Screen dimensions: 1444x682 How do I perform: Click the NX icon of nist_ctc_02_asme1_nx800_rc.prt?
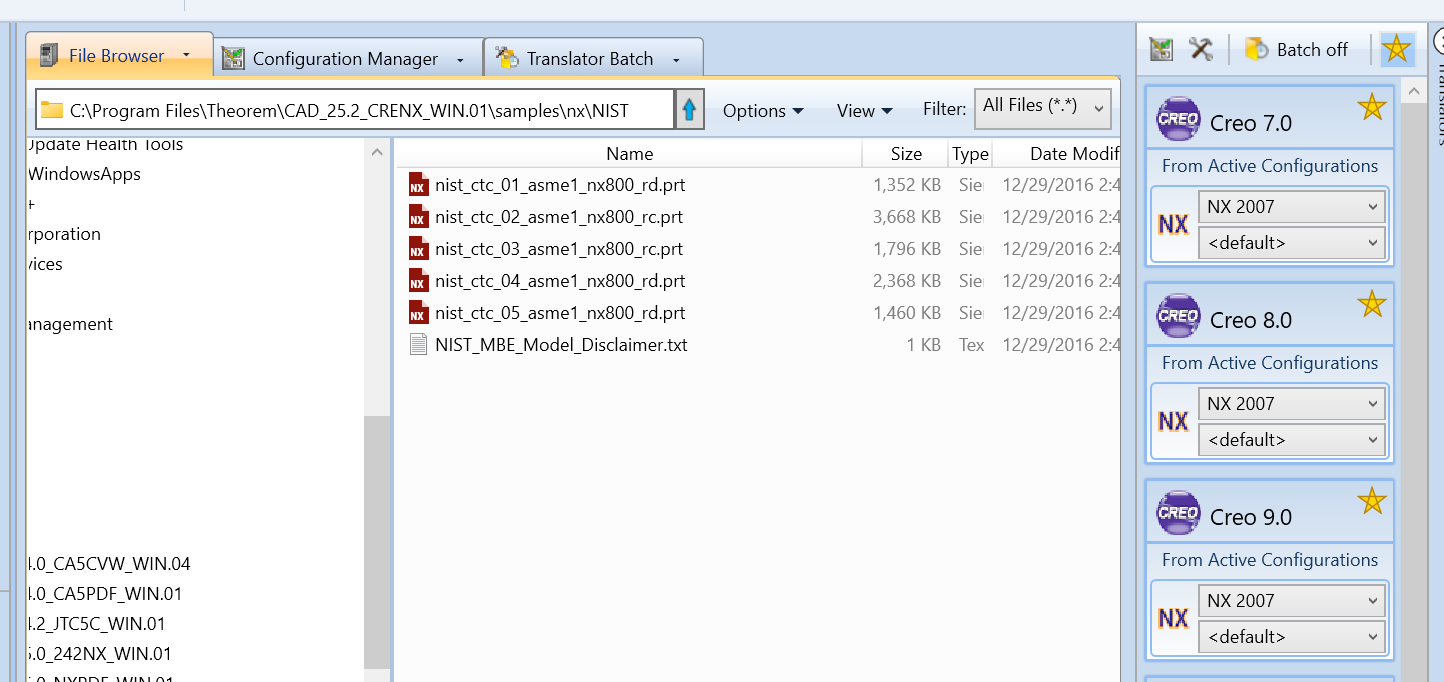point(418,217)
